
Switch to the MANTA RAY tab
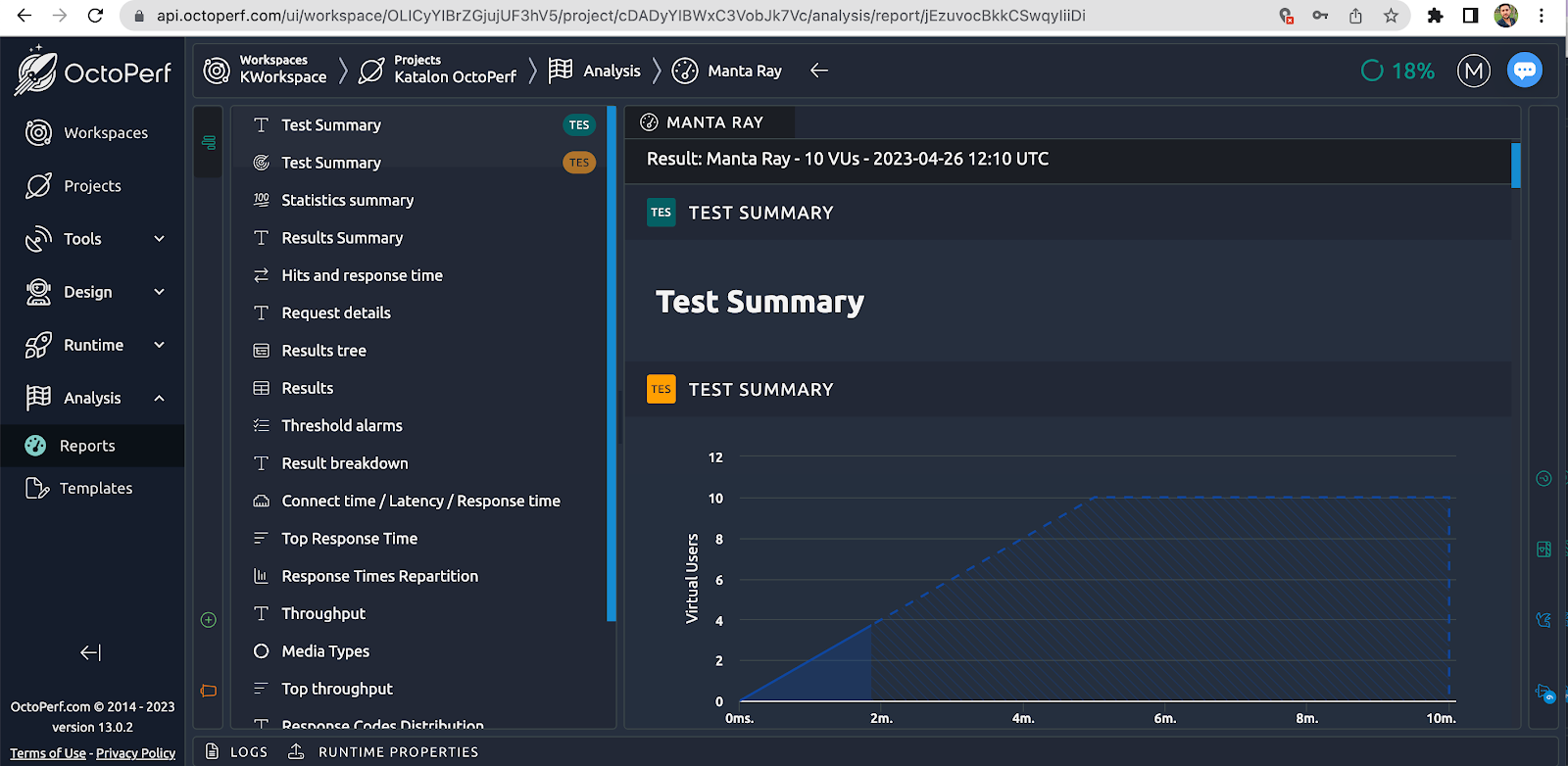pos(710,122)
